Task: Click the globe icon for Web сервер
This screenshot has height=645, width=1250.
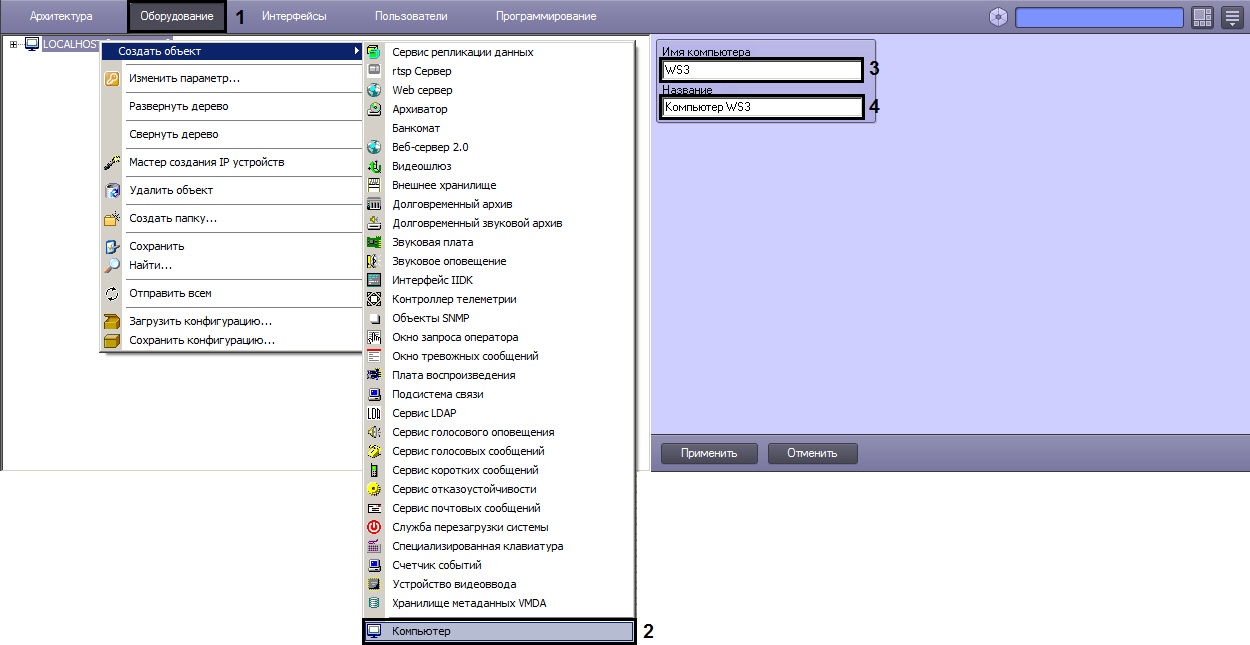Action: (x=374, y=90)
